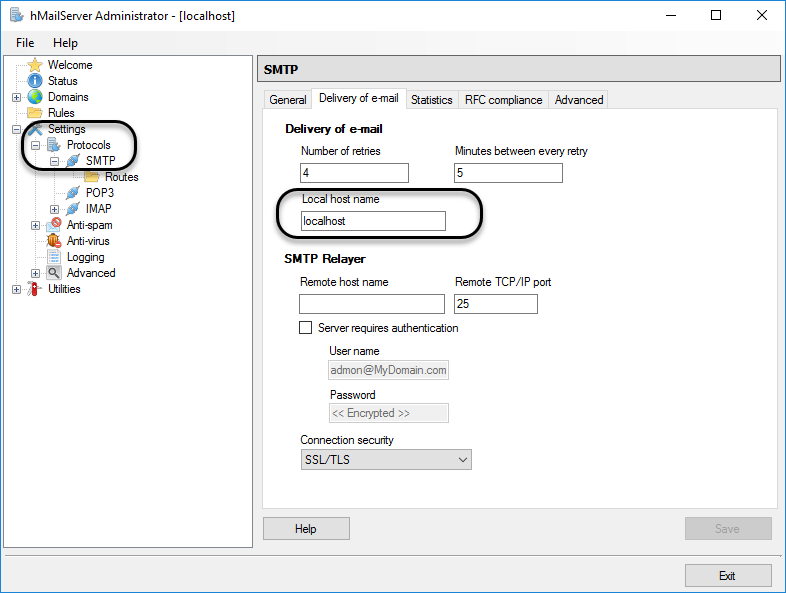Collapse the SMTP tree node
This screenshot has width=786, height=593.
click(x=54, y=161)
